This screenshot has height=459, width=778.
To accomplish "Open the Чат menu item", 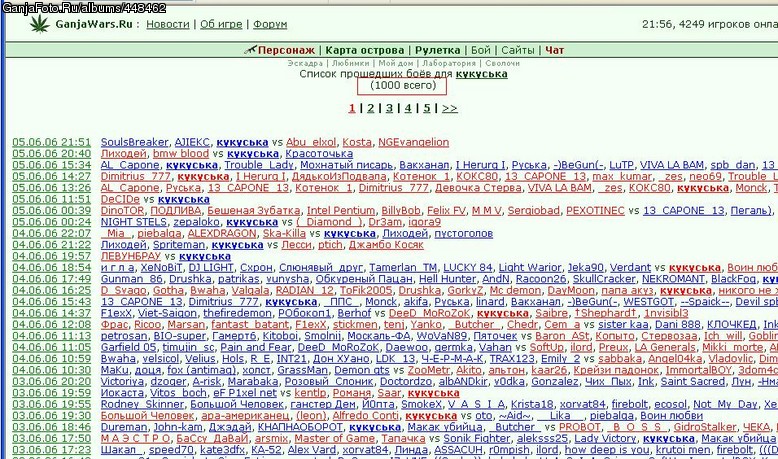I will (555, 50).
